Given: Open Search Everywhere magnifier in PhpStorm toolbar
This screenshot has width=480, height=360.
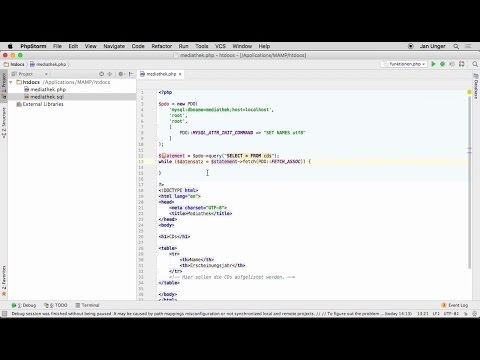Looking at the screenshot, I should (x=475, y=64).
